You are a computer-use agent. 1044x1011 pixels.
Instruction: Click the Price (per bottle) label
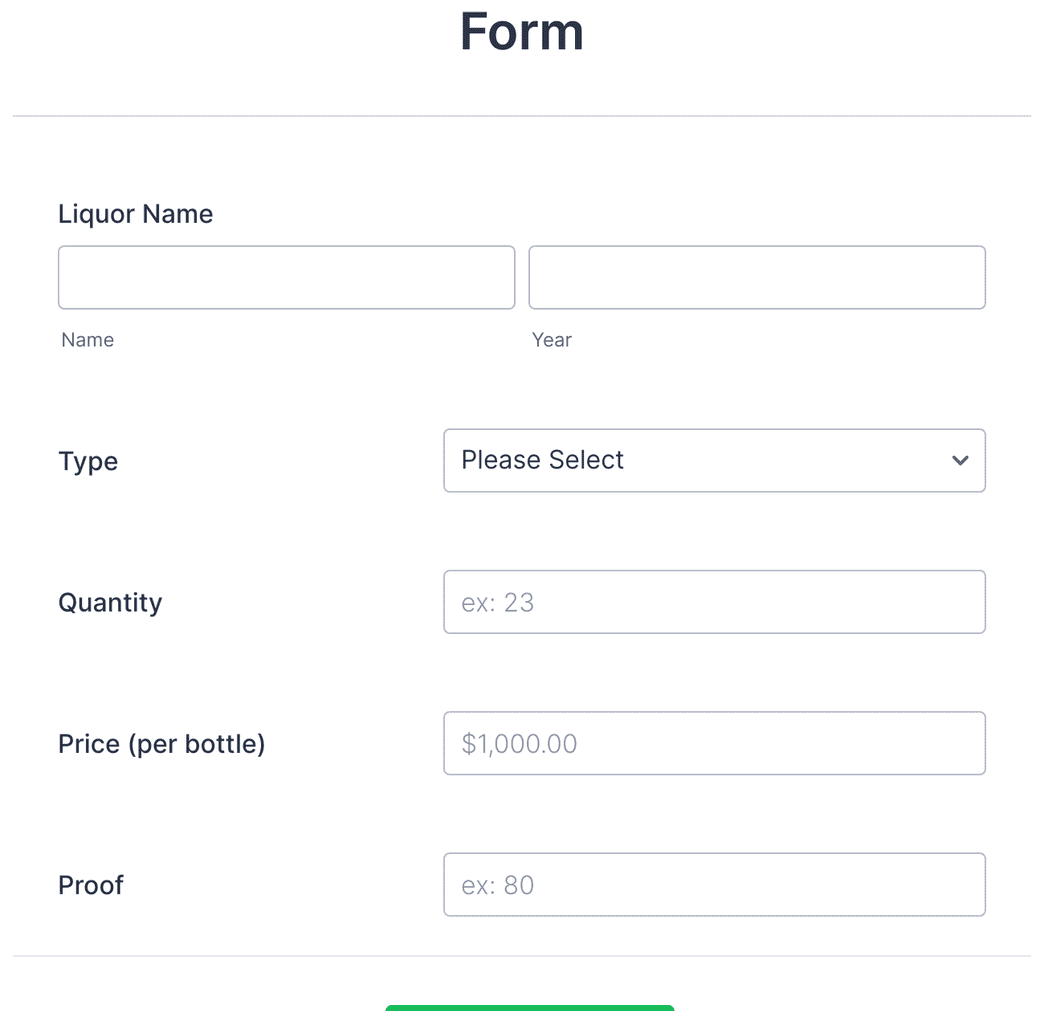[161, 743]
